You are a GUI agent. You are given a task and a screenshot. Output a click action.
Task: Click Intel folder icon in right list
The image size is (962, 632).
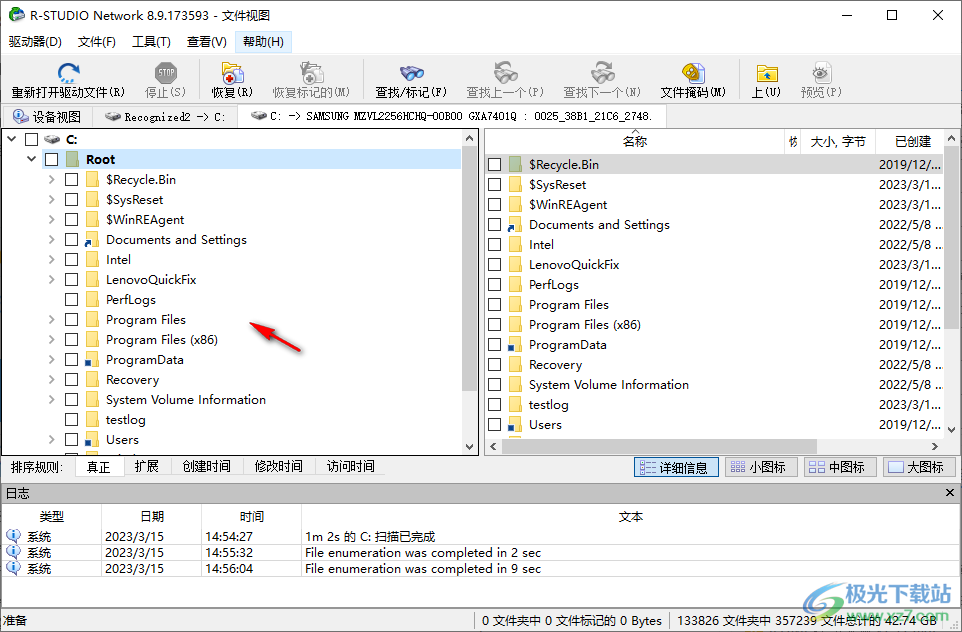(x=515, y=245)
